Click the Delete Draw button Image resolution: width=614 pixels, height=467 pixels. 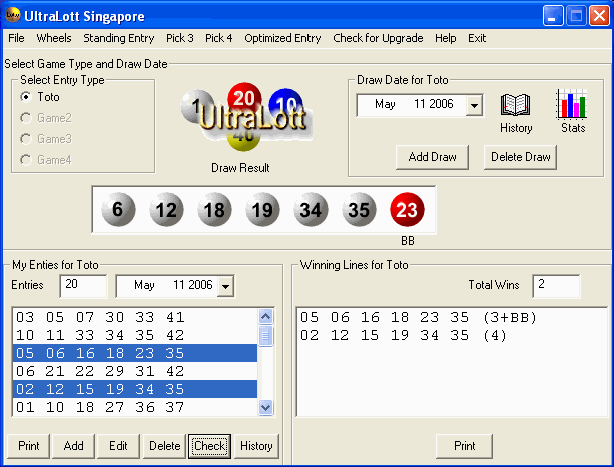[x=520, y=157]
